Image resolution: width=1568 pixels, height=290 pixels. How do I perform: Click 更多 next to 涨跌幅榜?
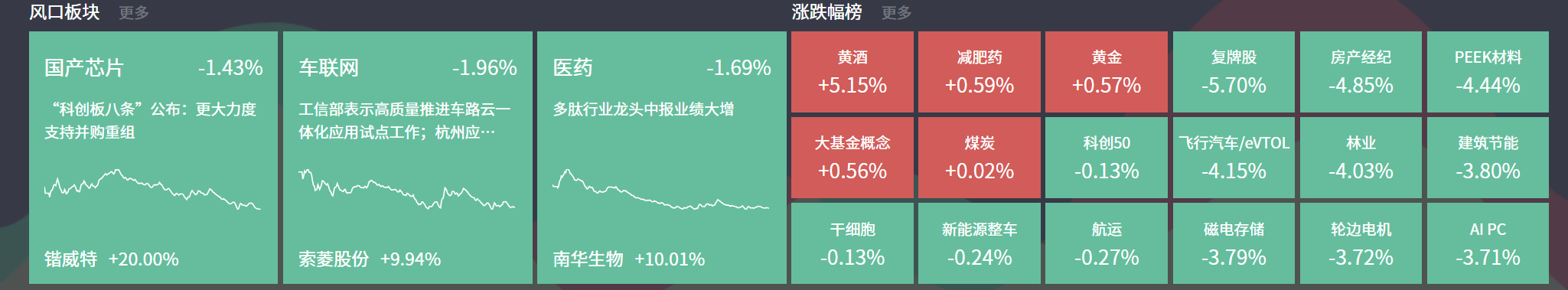tap(896, 12)
